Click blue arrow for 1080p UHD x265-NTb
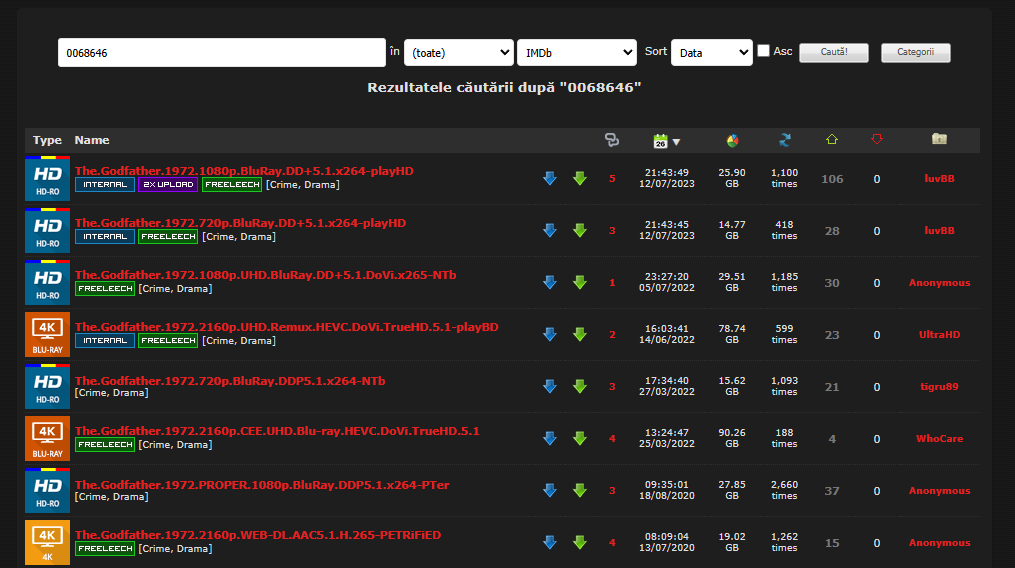Screen dimensions: 1015x568 tap(550, 282)
